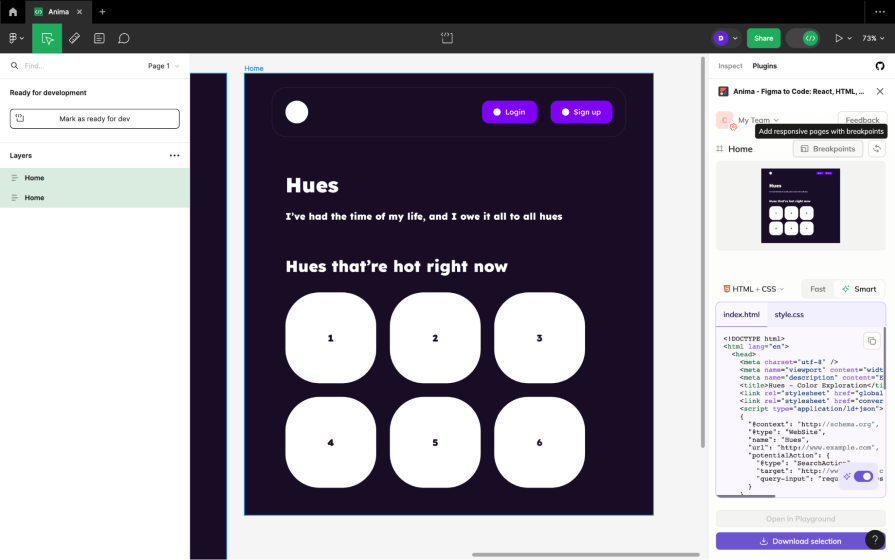Open the HTML + CSS framework dropdown
Image resolution: width=895 pixels, height=560 pixels.
[x=754, y=289]
